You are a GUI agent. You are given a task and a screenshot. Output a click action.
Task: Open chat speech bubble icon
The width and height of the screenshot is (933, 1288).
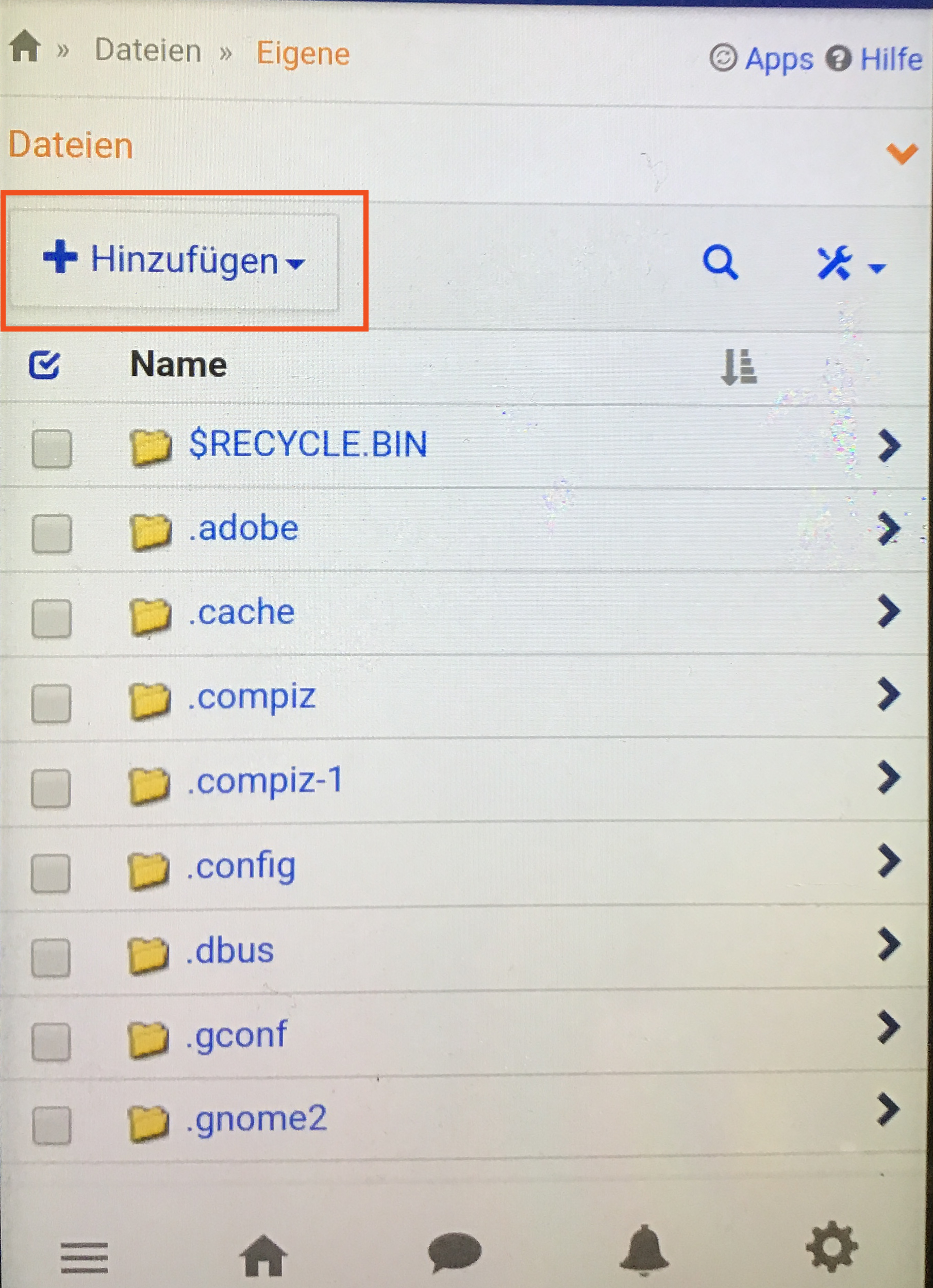pyautogui.click(x=454, y=1253)
